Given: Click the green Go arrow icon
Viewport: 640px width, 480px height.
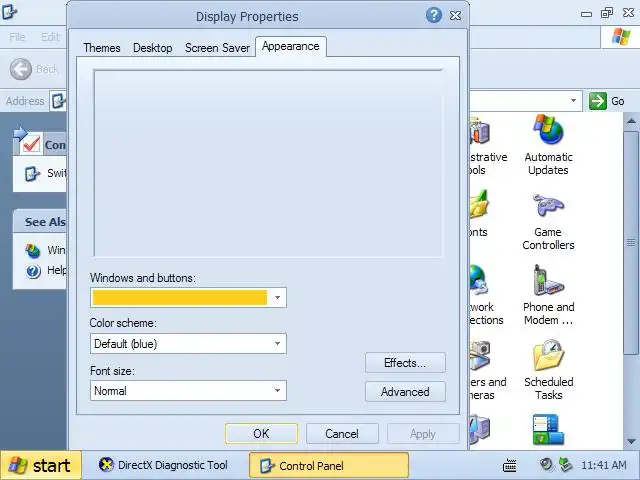Looking at the screenshot, I should pyautogui.click(x=598, y=100).
